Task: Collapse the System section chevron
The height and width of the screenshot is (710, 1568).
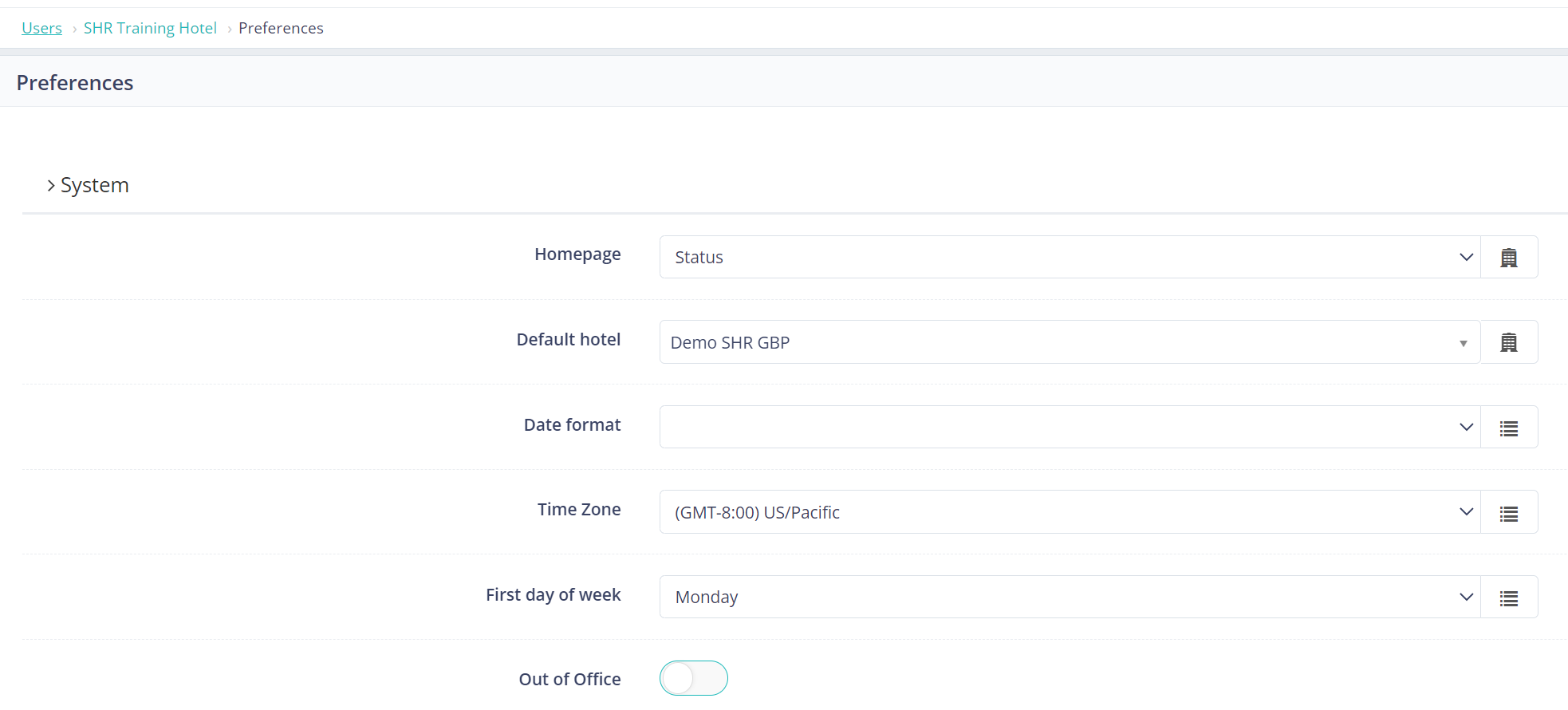Action: click(x=51, y=185)
